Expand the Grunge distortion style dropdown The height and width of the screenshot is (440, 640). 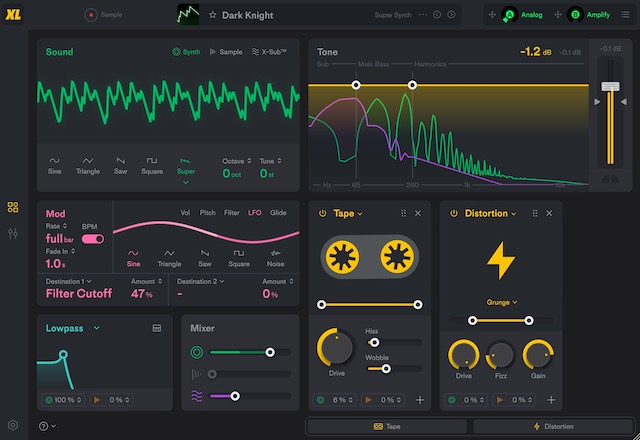[502, 300]
